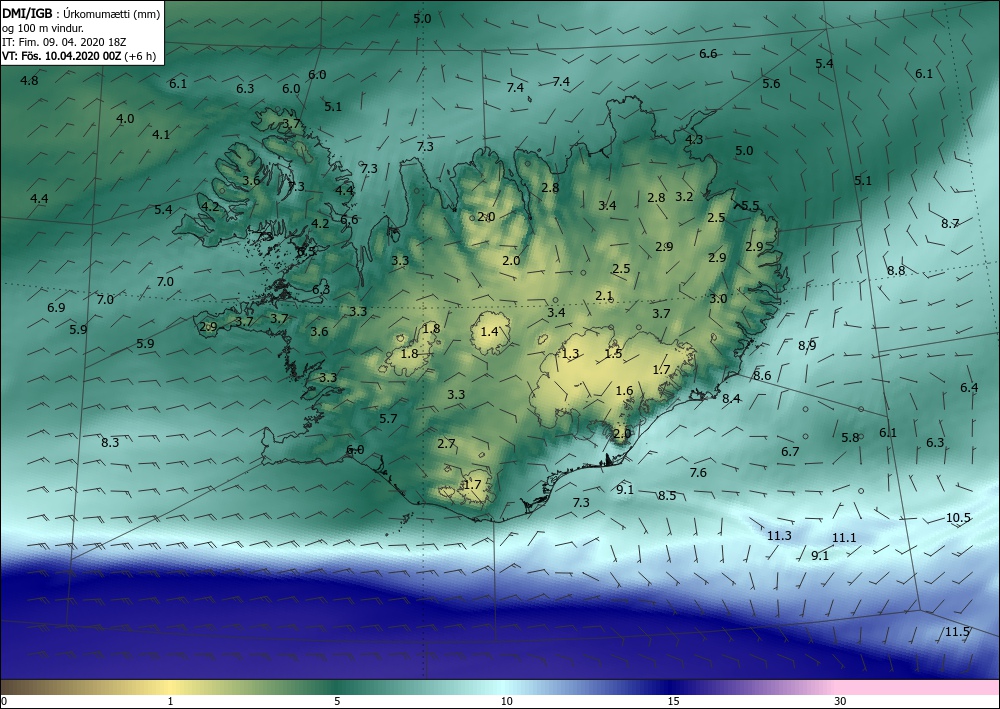Viewport: 1000px width, 709px height.
Task: Click the color scale label '15'
Action: click(x=673, y=701)
